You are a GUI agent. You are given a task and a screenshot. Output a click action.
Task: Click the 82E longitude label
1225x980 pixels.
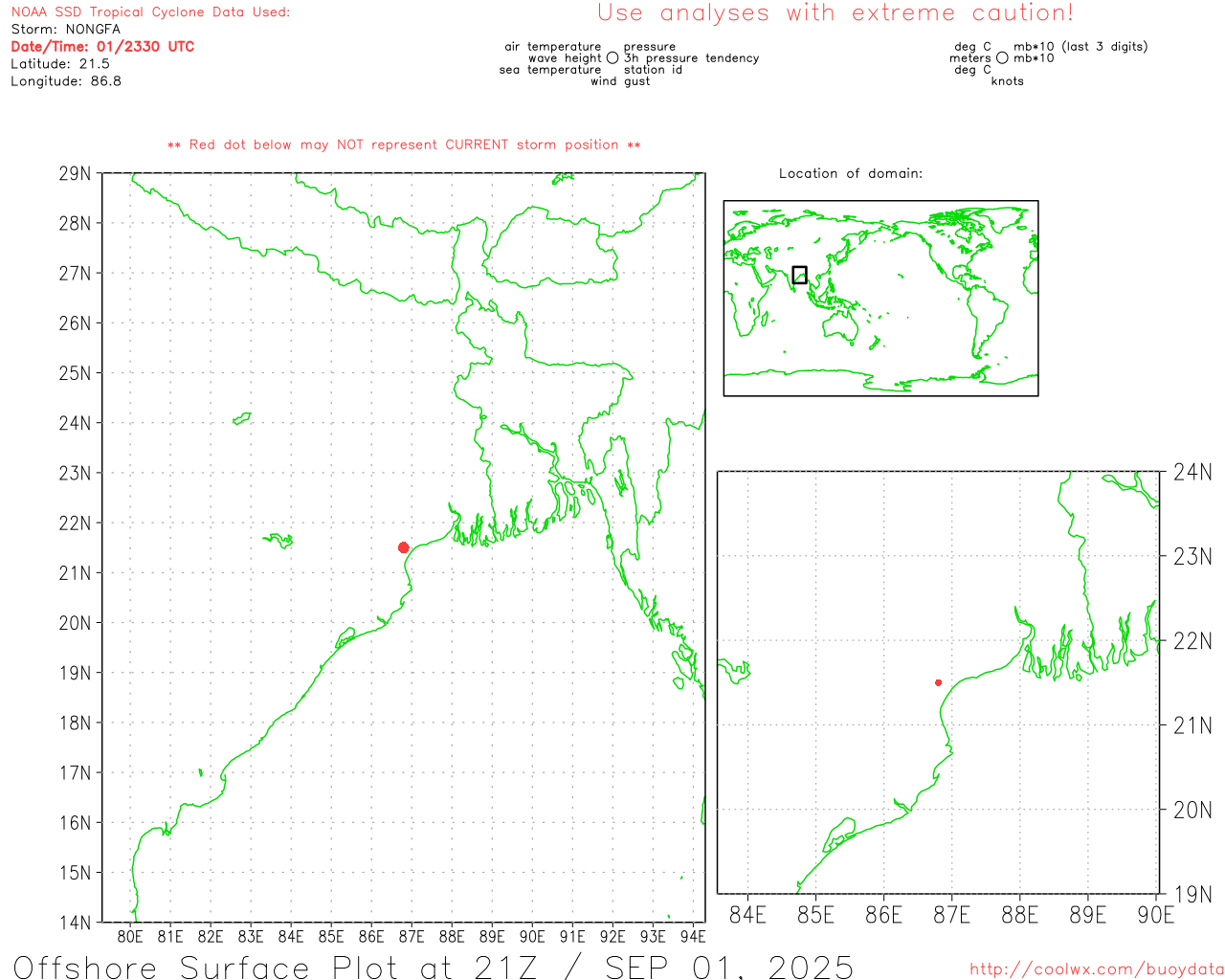click(211, 936)
